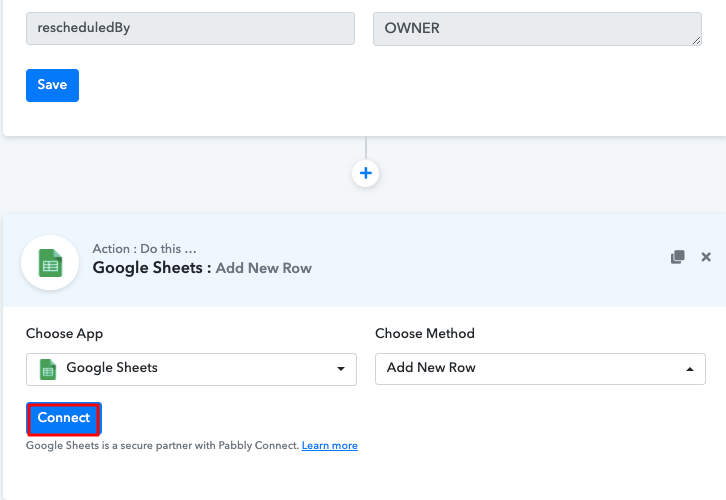Viewport: 726px width, 500px height.
Task: Click the Choose Method label
Action: click(x=425, y=333)
